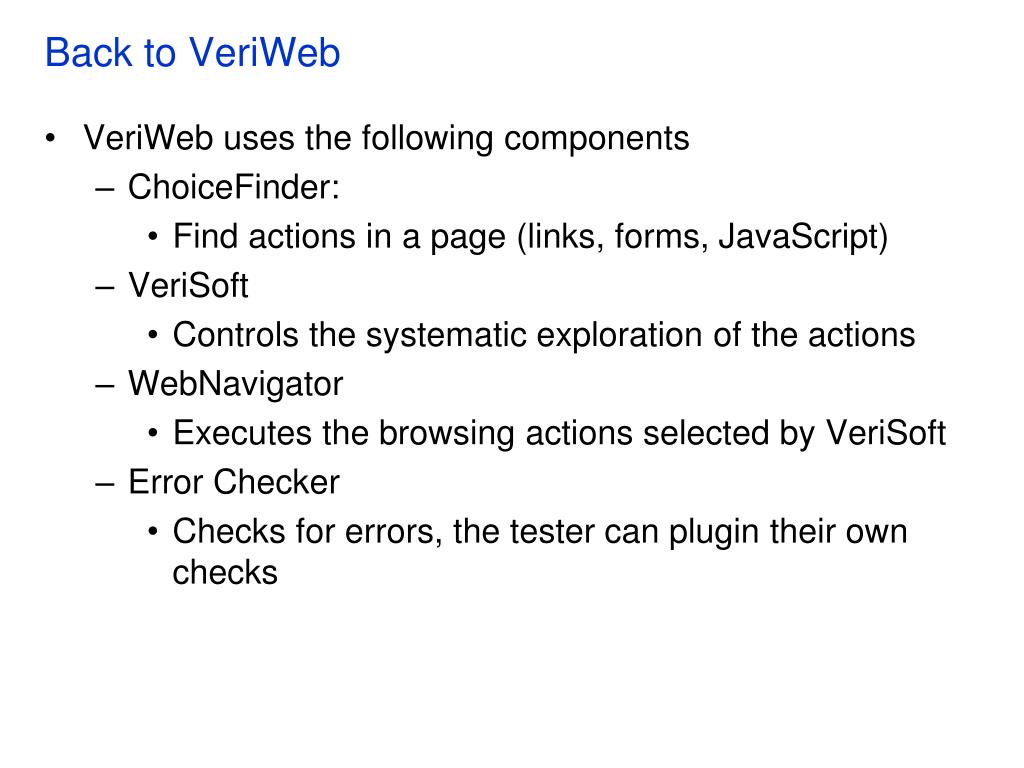Click the ChoiceFinder heading
The width and height of the screenshot is (1024, 768).
click(234, 187)
